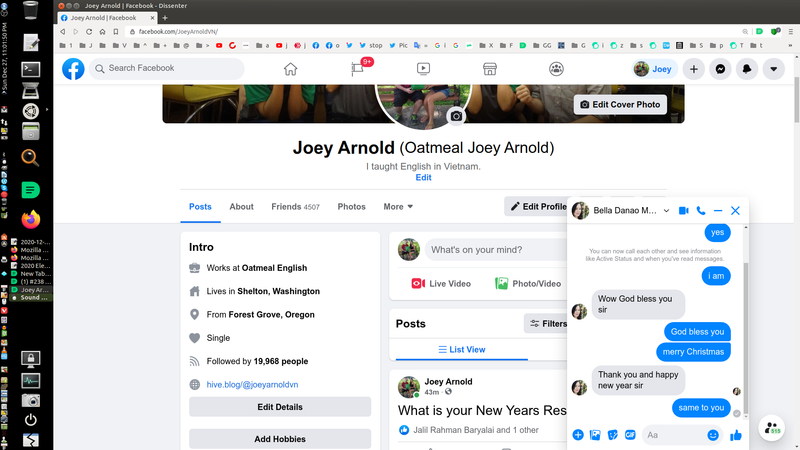Open the Marketplace storefront icon
The width and height of the screenshot is (800, 450).
[x=490, y=69]
